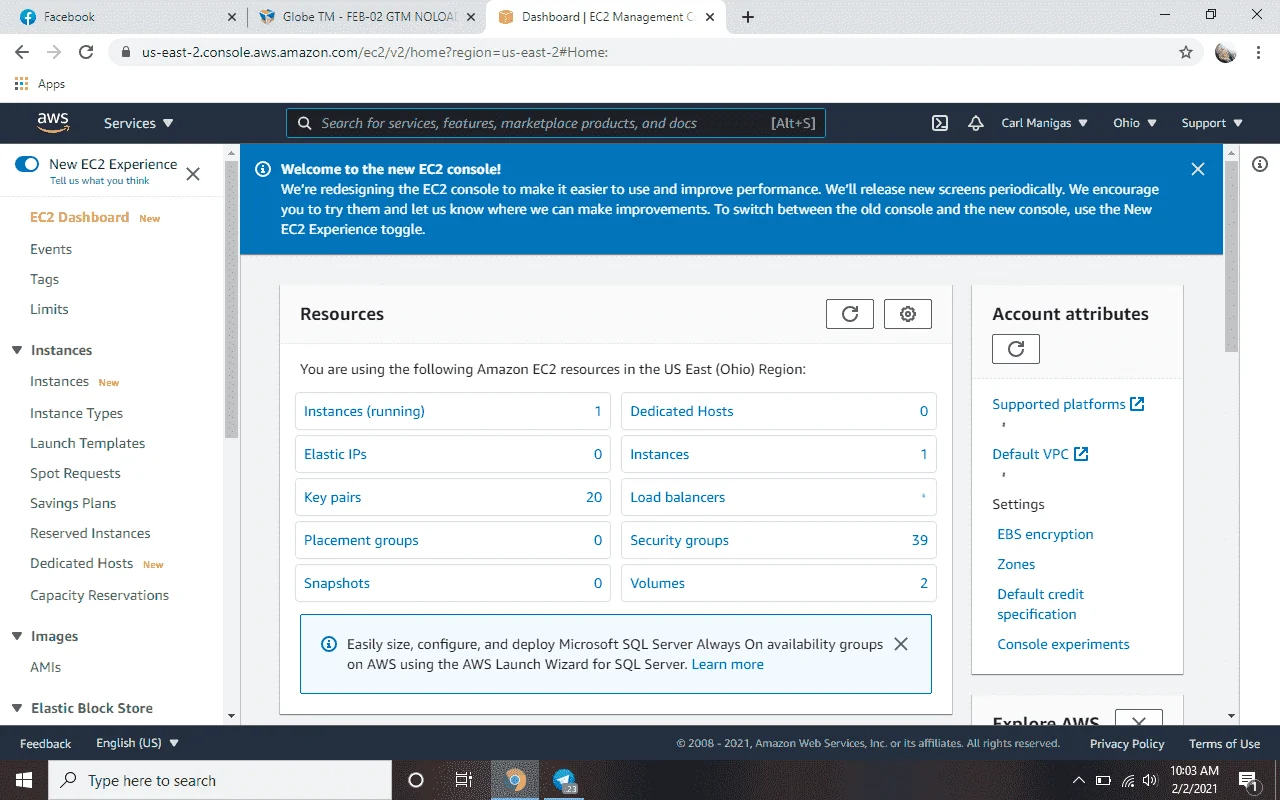Switch to the Facebook tab
The width and height of the screenshot is (1280, 800).
click(x=123, y=17)
